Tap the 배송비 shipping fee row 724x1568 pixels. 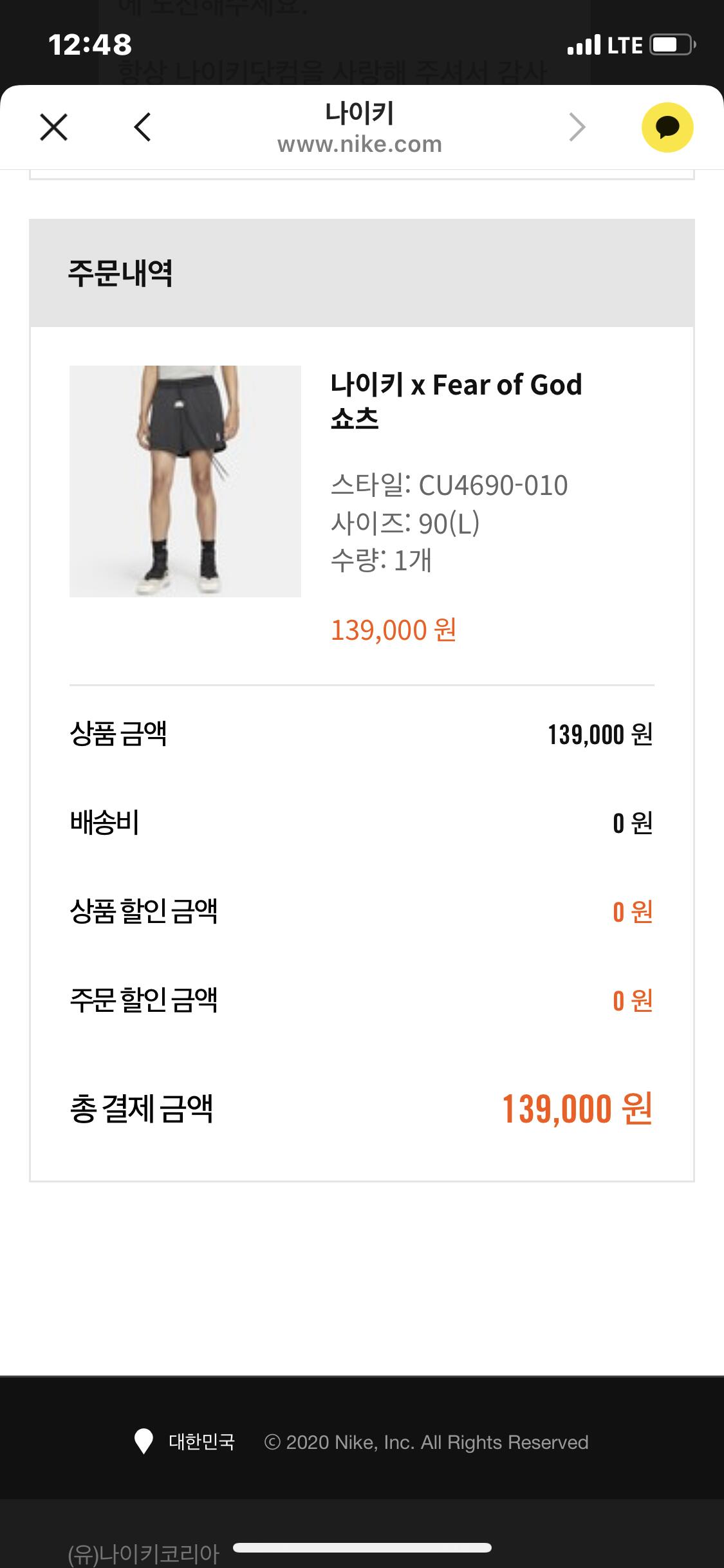click(361, 823)
